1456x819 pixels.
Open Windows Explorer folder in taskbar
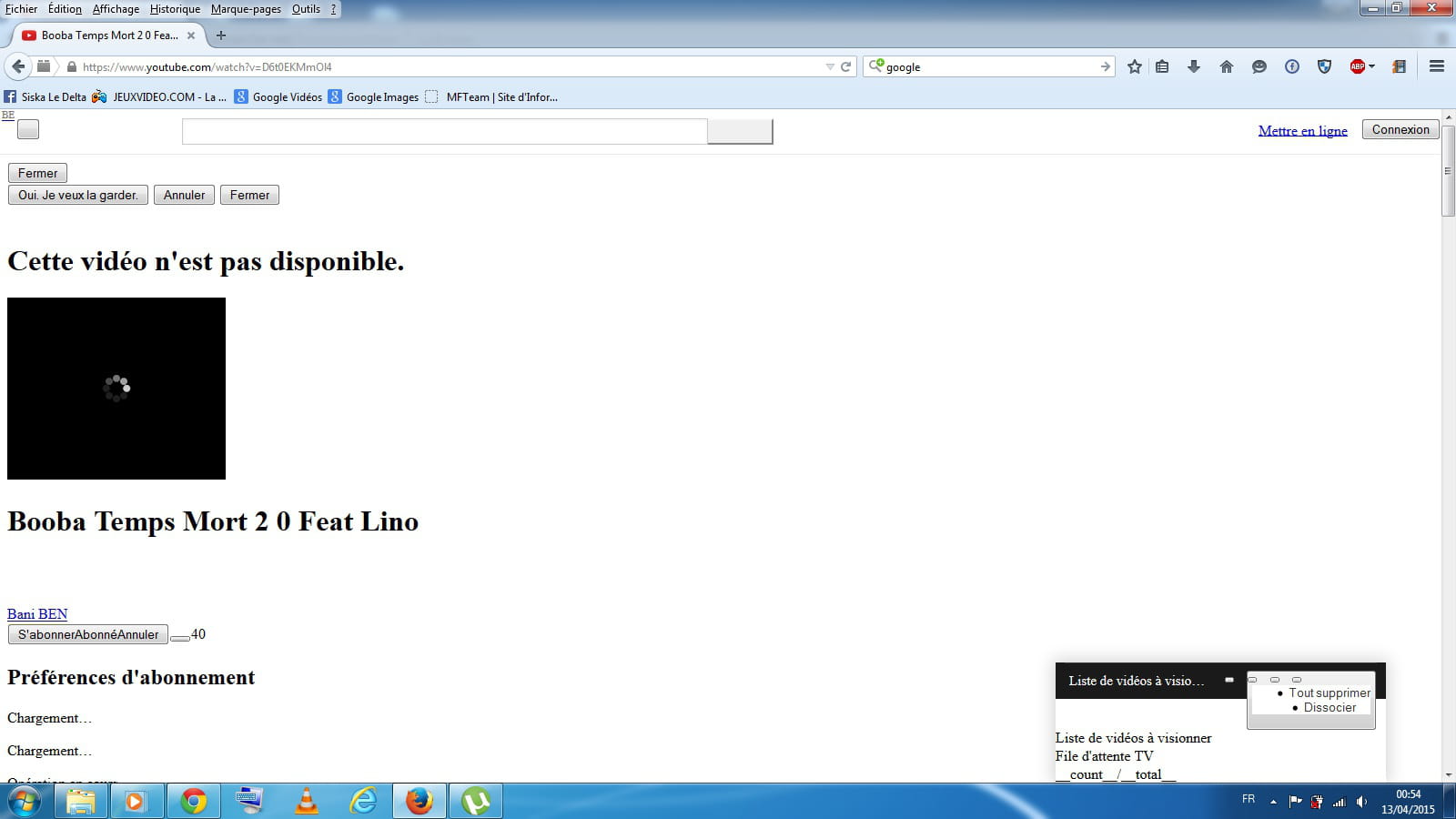(80, 801)
